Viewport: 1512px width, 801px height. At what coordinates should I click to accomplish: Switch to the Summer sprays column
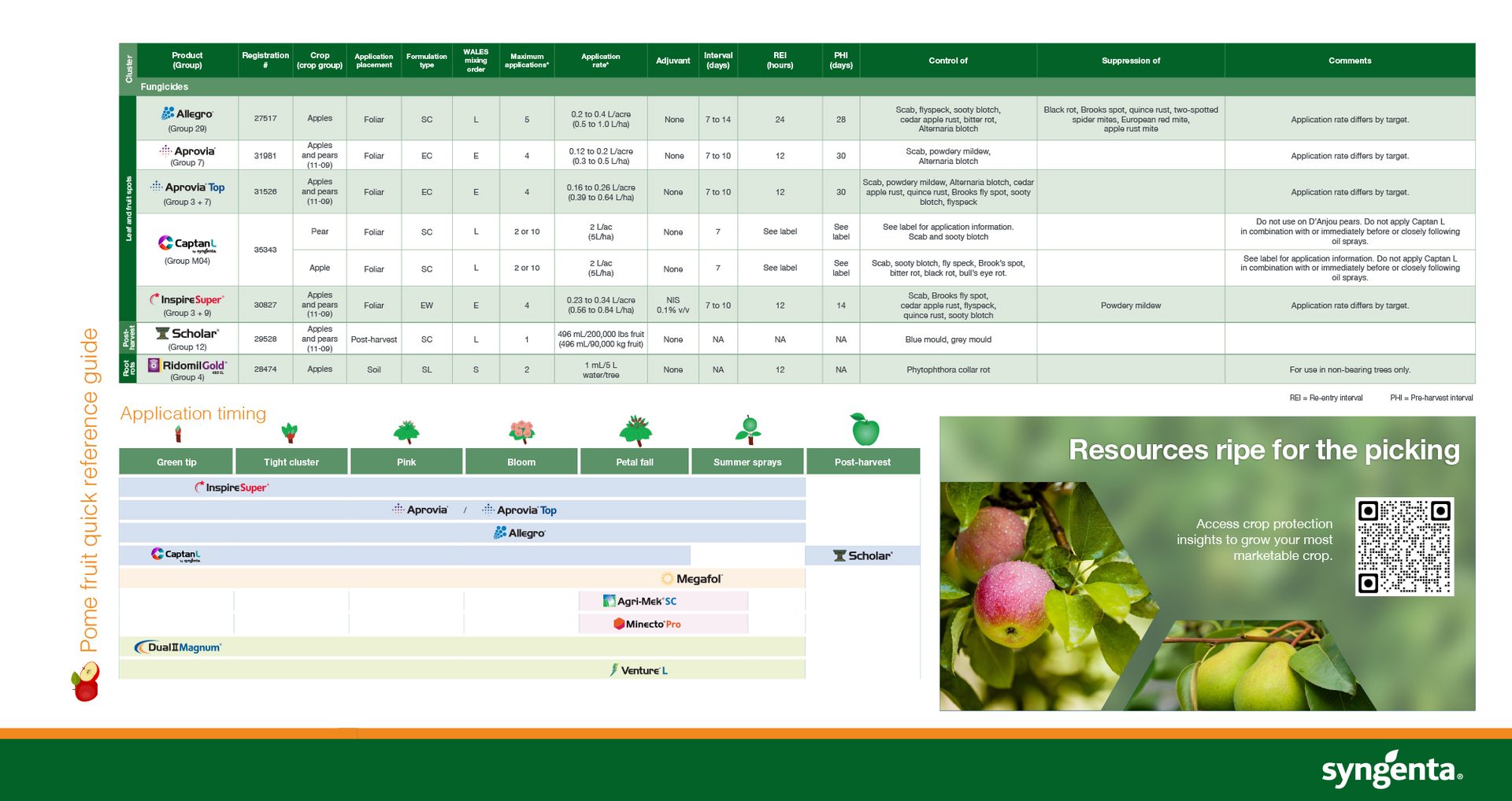point(746,462)
